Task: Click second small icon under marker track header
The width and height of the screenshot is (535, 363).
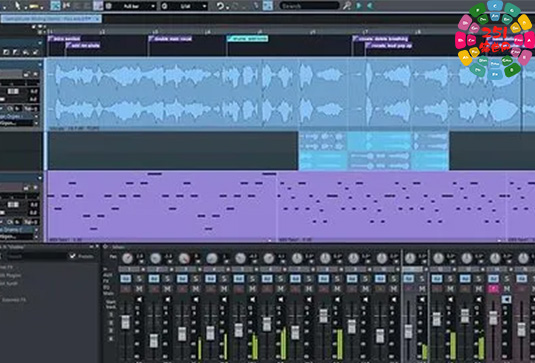Action: click(16, 52)
